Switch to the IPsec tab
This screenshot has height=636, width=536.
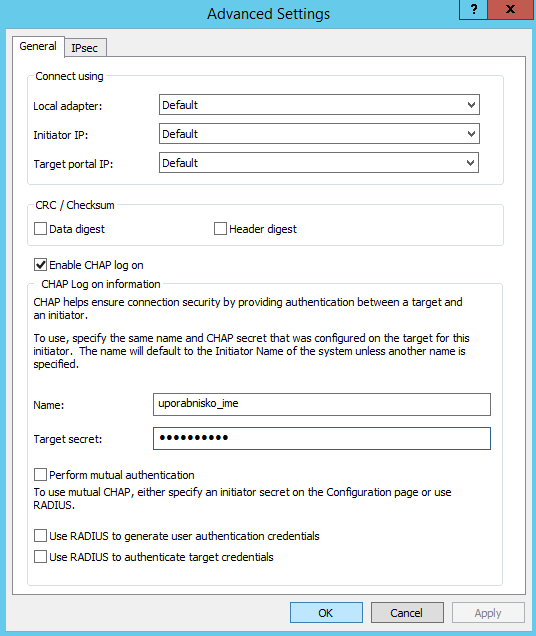coord(85,48)
